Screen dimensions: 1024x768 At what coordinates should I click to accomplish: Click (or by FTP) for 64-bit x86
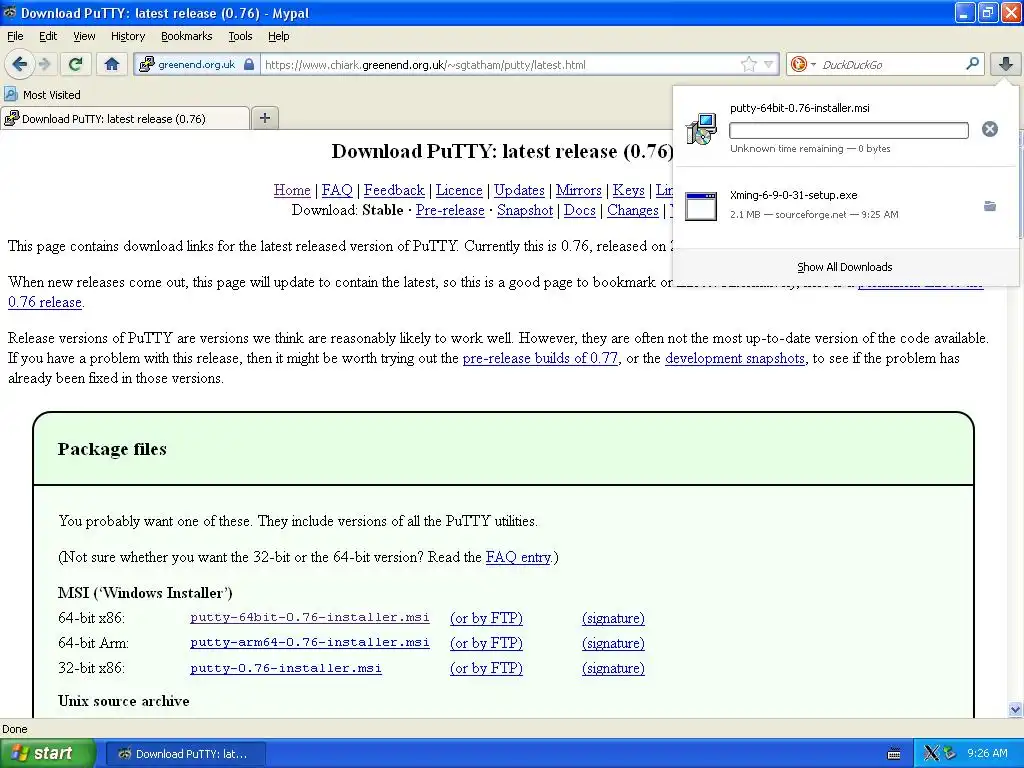pyautogui.click(x=487, y=618)
